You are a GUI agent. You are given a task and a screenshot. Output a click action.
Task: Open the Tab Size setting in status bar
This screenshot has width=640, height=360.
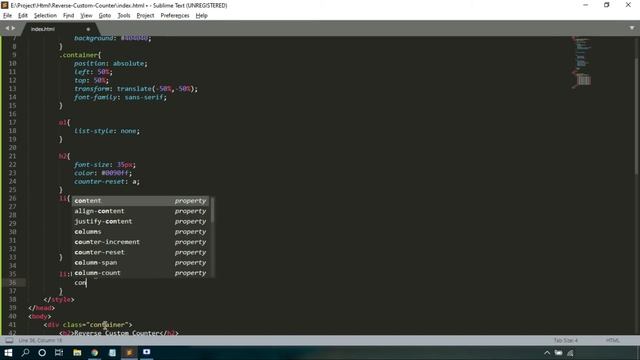(565, 340)
